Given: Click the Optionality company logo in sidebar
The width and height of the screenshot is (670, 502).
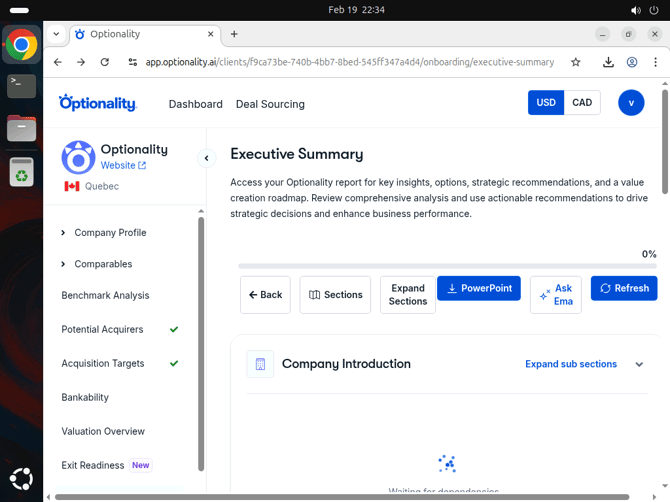Looking at the screenshot, I should [x=78, y=158].
